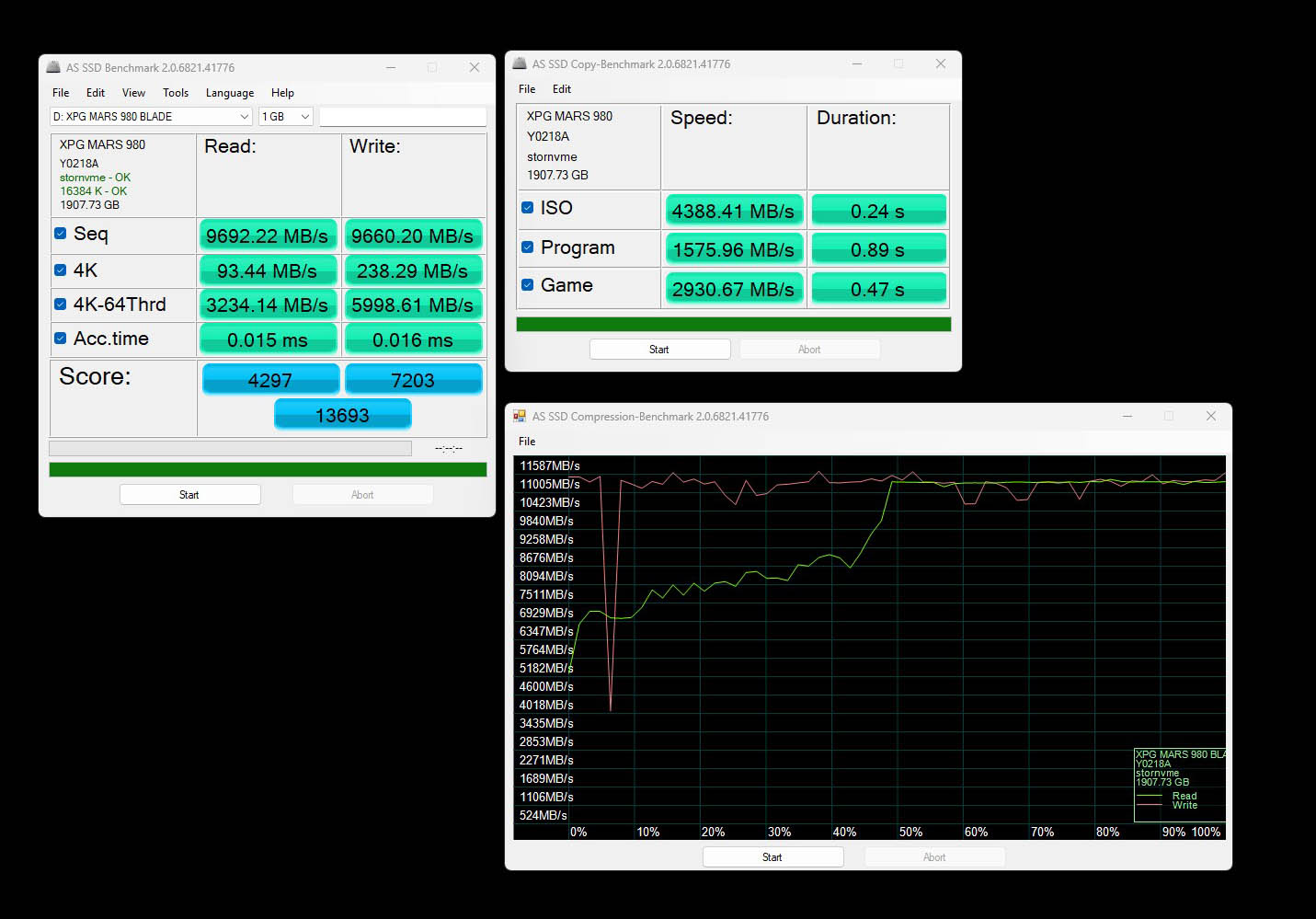
Task: Click the AS SSD Benchmark window title icon
Action: [x=53, y=67]
